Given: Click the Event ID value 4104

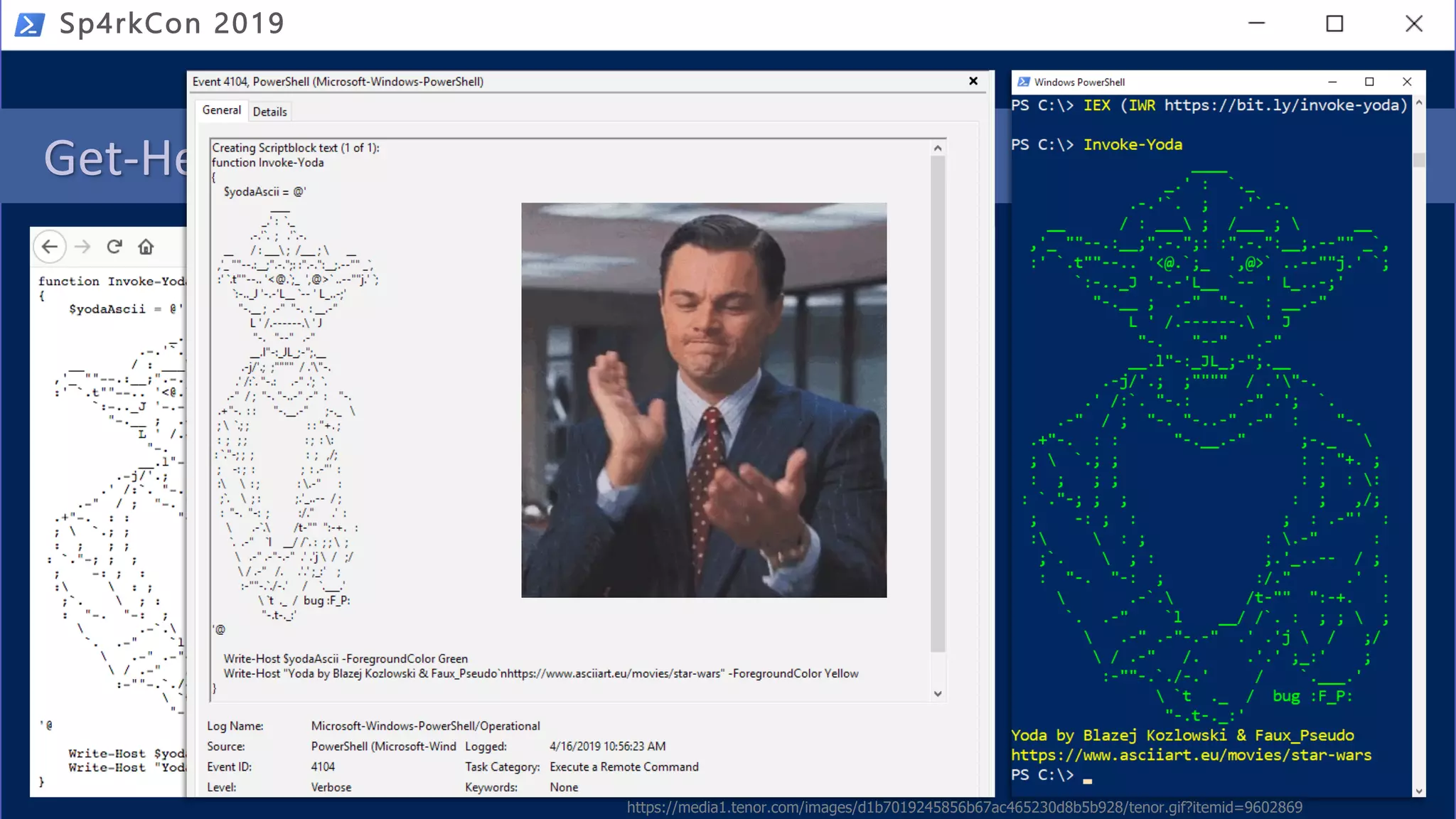Looking at the screenshot, I should coord(323,767).
